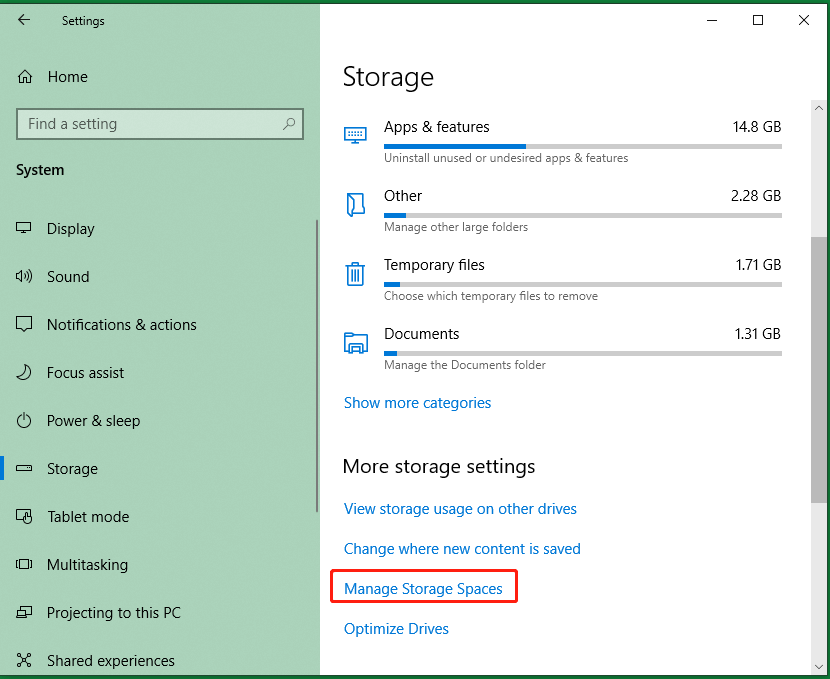This screenshot has width=830, height=679.
Task: Click Show more categories link
Action: (417, 403)
